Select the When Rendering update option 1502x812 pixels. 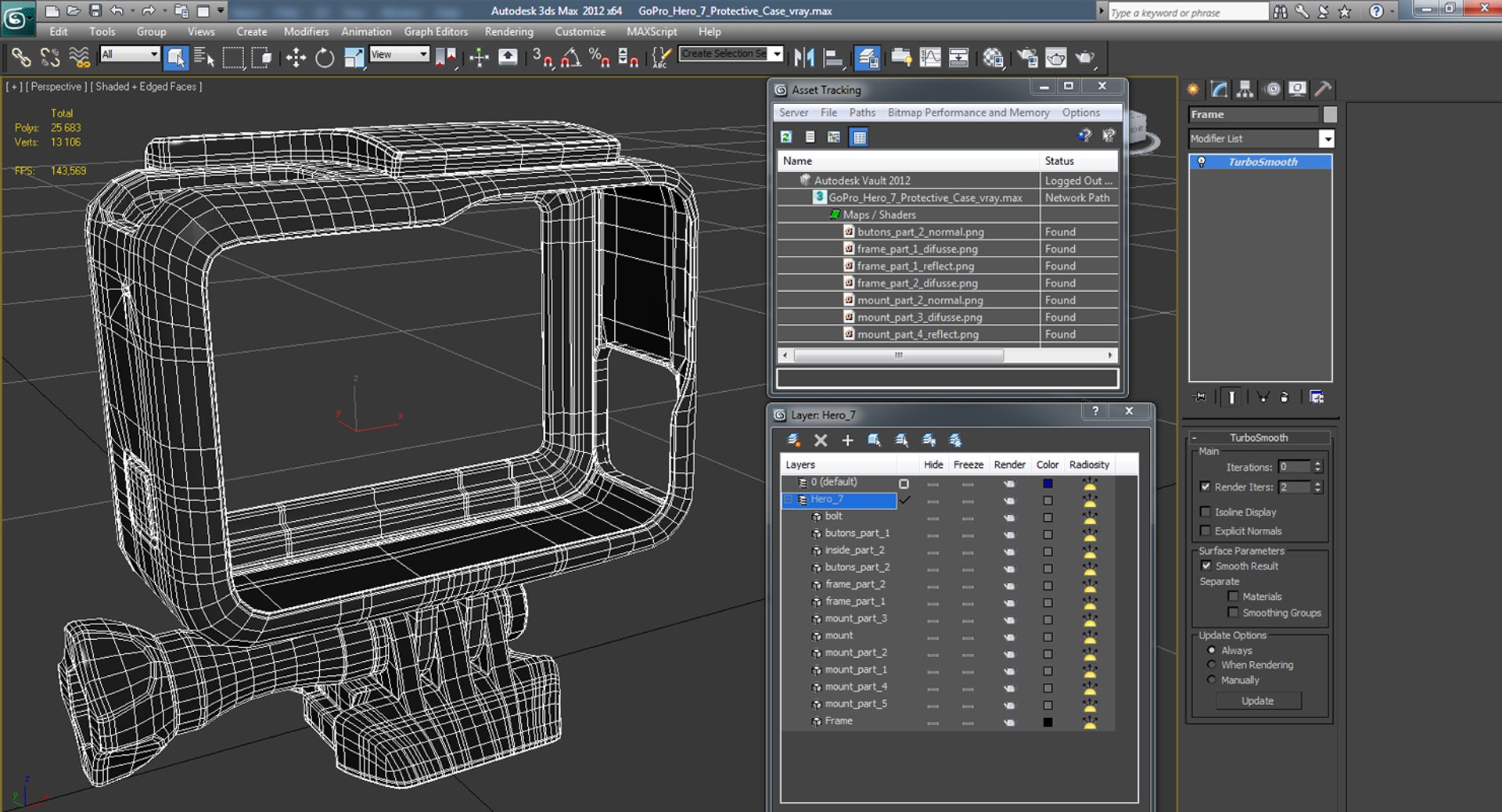click(1212, 665)
